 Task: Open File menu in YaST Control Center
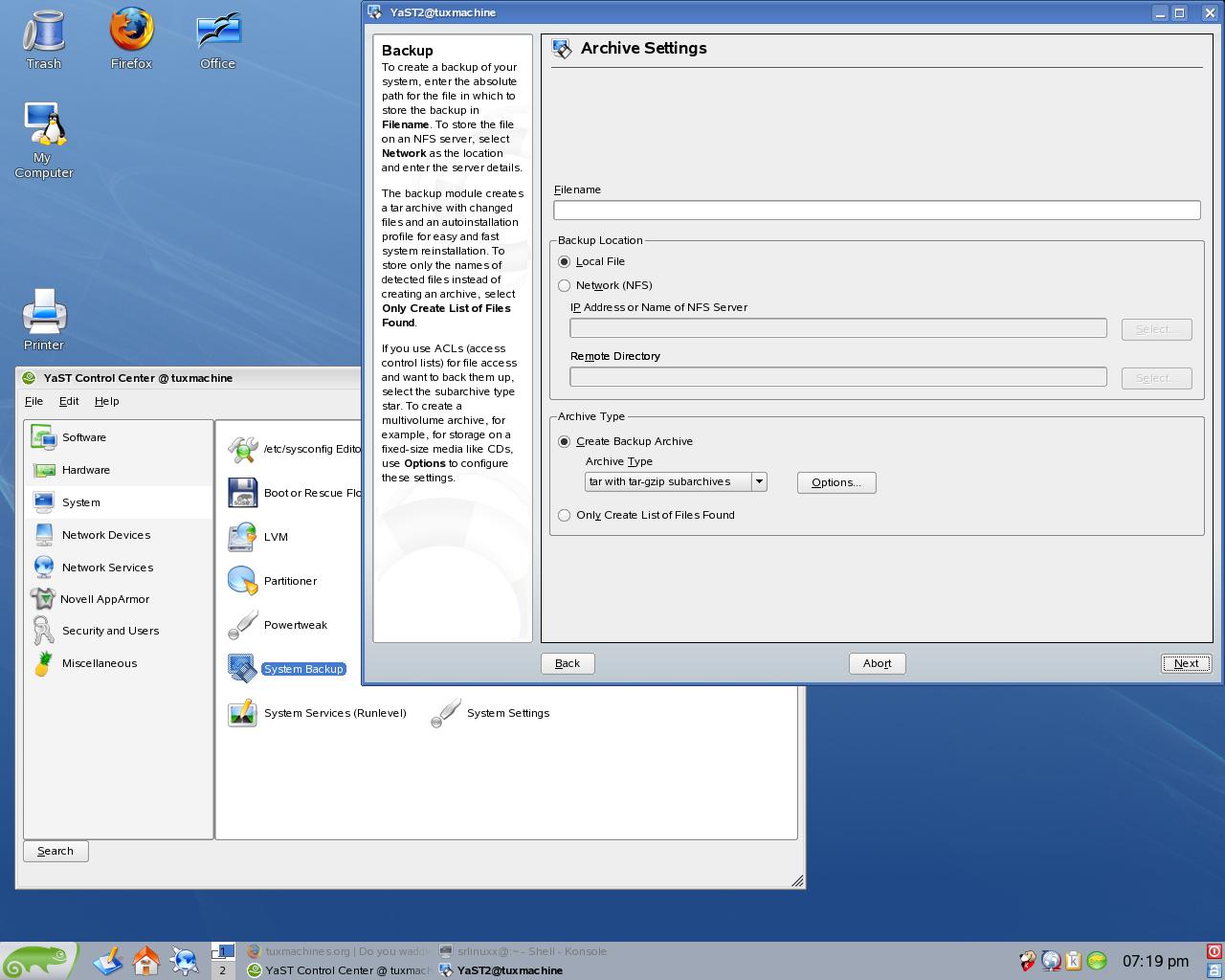pos(33,401)
